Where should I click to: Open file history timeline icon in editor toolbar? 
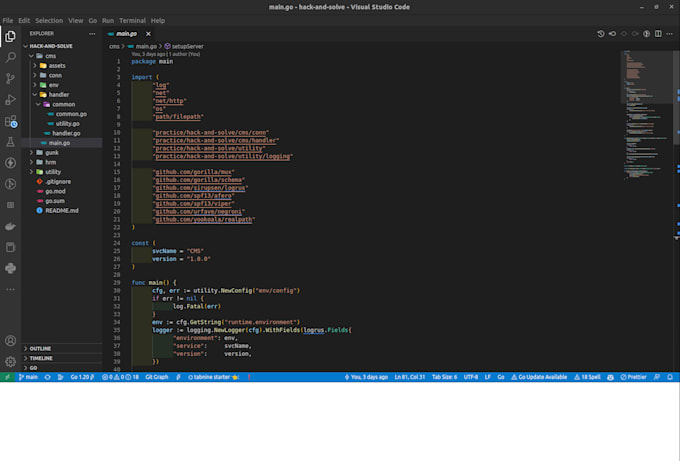click(x=601, y=34)
